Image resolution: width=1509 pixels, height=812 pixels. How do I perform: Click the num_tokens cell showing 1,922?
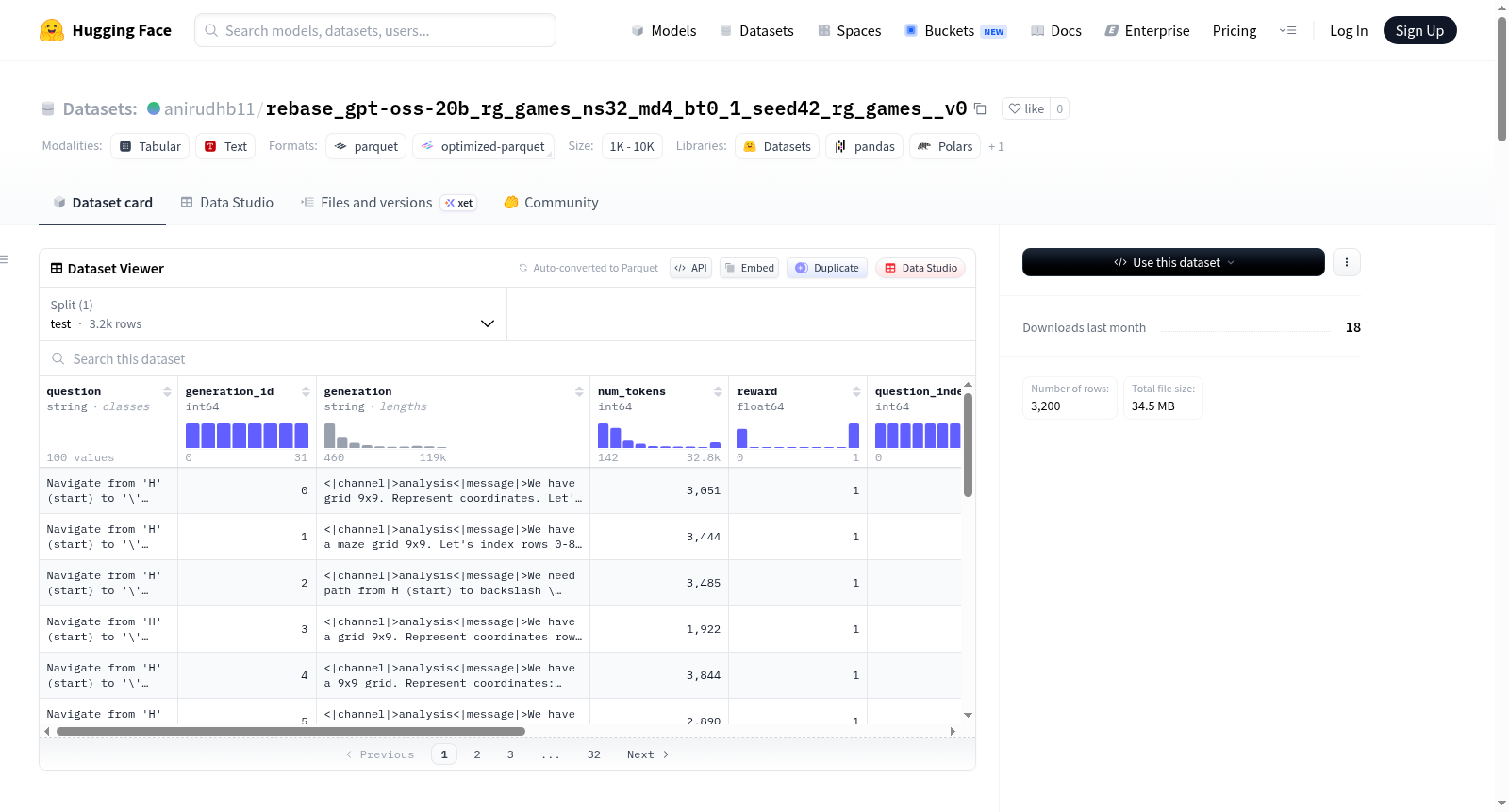coord(659,629)
